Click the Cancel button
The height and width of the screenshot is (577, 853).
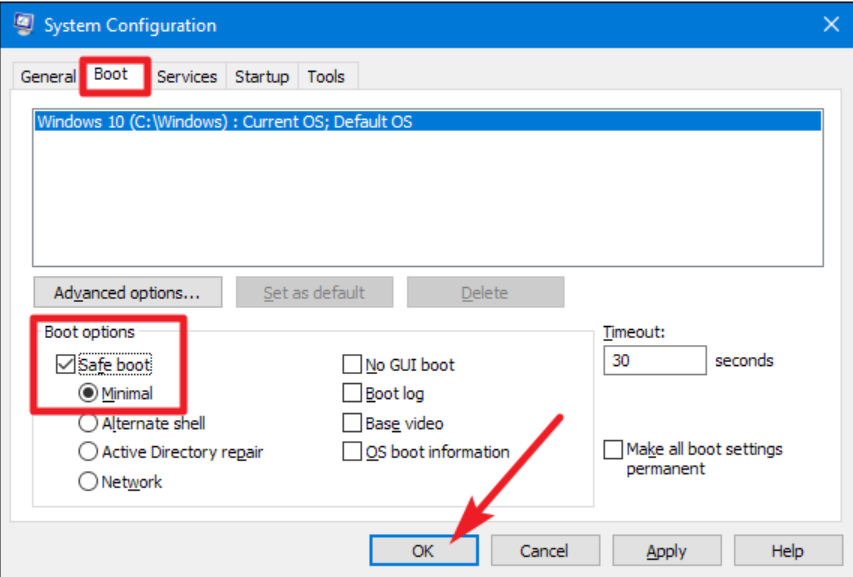545,551
